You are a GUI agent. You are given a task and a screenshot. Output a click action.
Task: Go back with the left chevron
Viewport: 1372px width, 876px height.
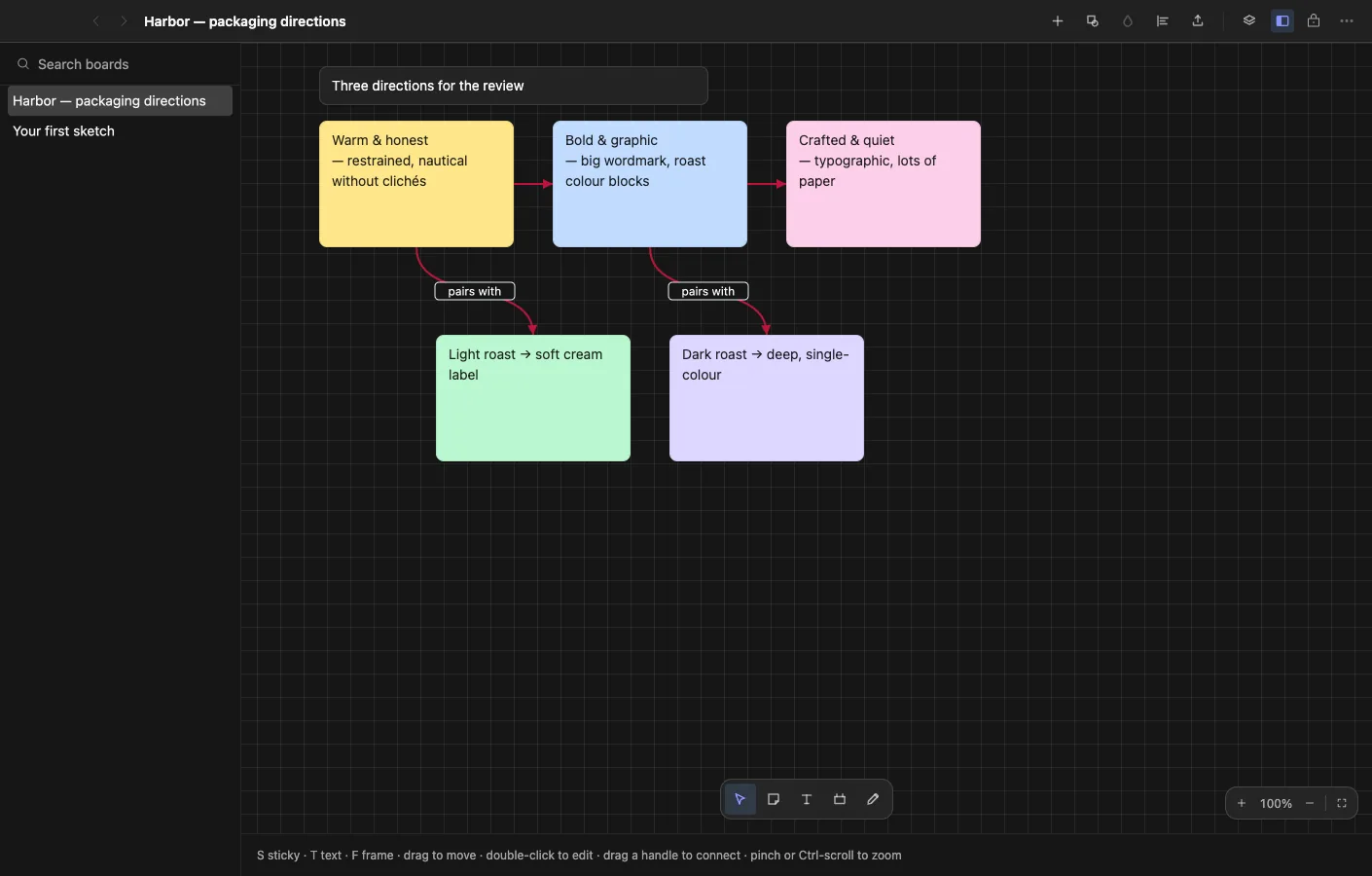95,20
